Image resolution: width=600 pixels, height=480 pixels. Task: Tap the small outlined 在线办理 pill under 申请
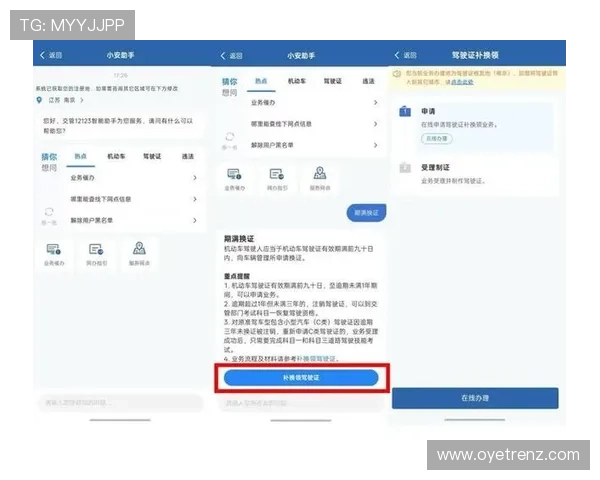click(437, 139)
